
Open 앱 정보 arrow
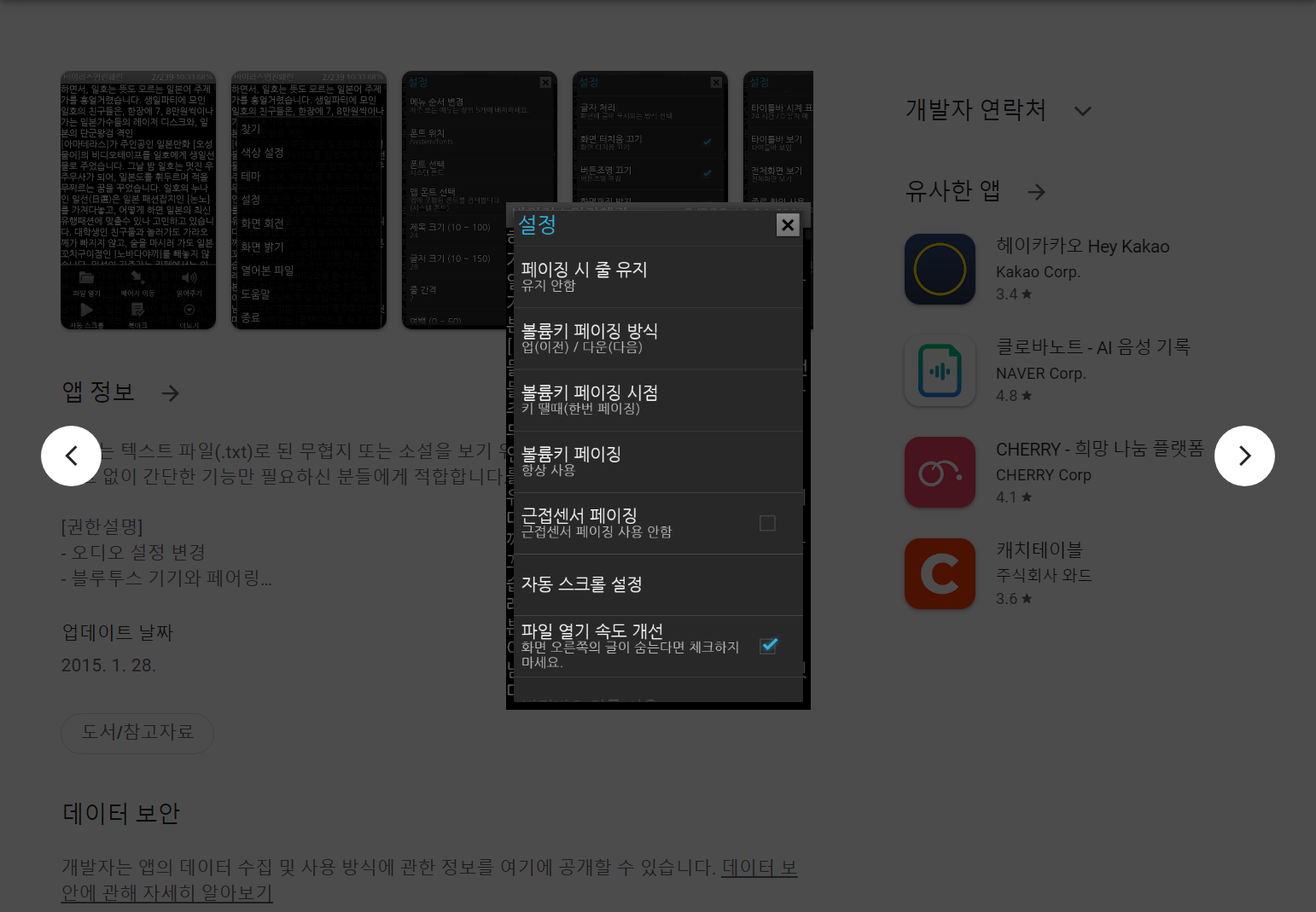coord(171,393)
